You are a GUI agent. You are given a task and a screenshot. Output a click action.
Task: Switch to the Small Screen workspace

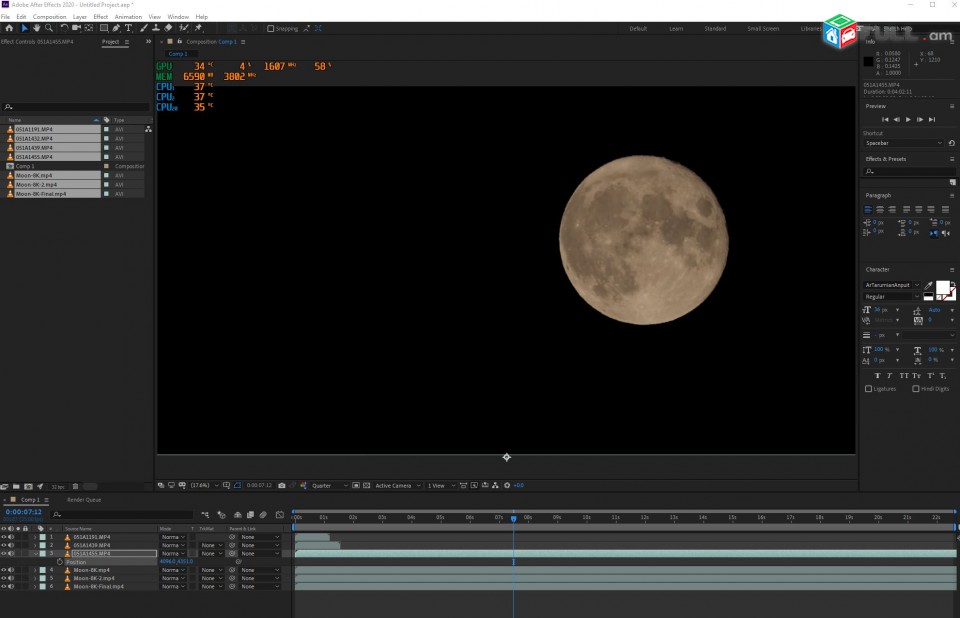(x=763, y=29)
